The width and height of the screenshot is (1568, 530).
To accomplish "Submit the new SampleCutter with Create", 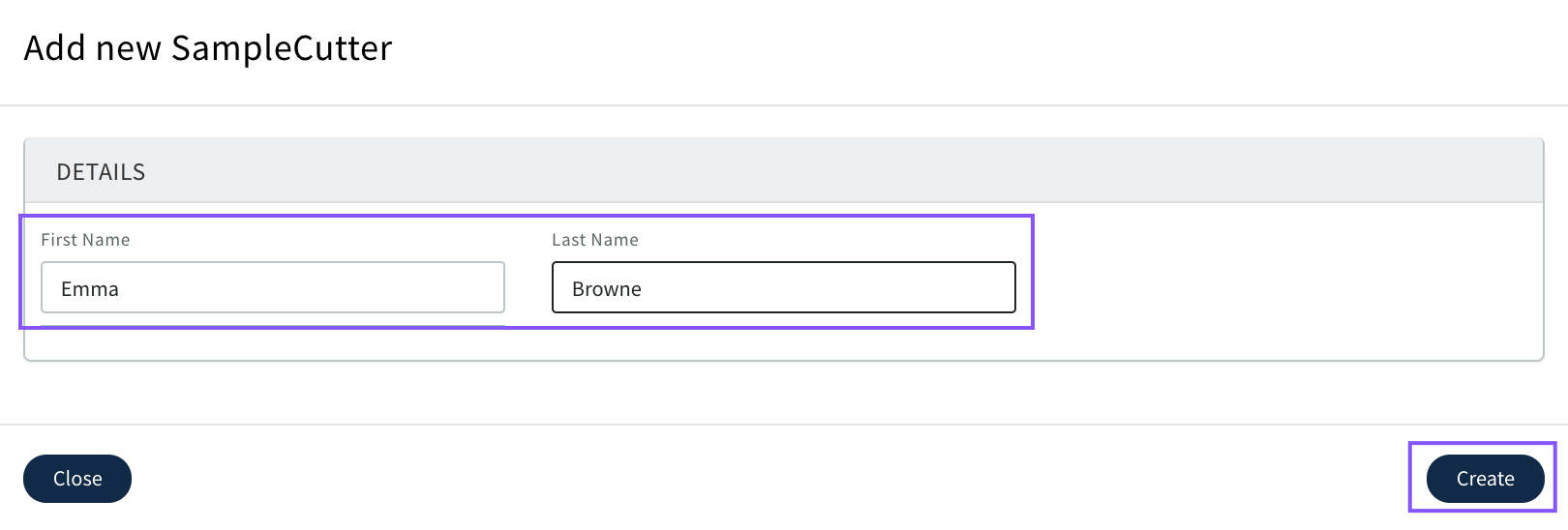I will coord(1485,479).
